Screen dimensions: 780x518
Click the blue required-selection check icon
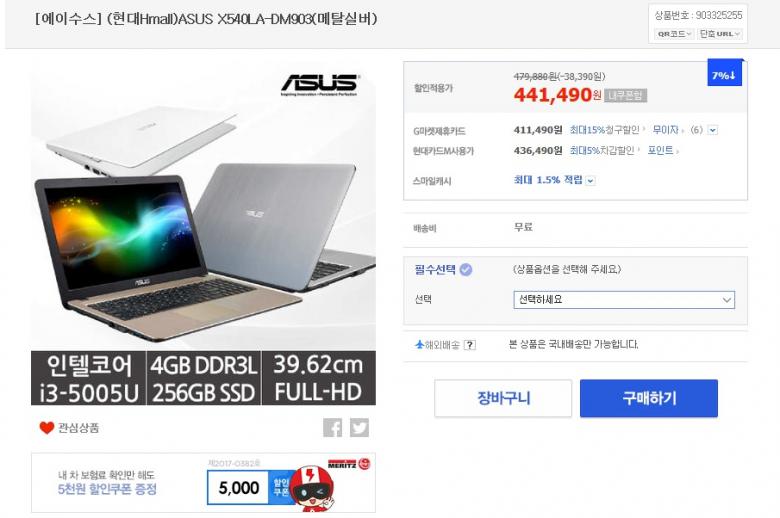coord(466,270)
